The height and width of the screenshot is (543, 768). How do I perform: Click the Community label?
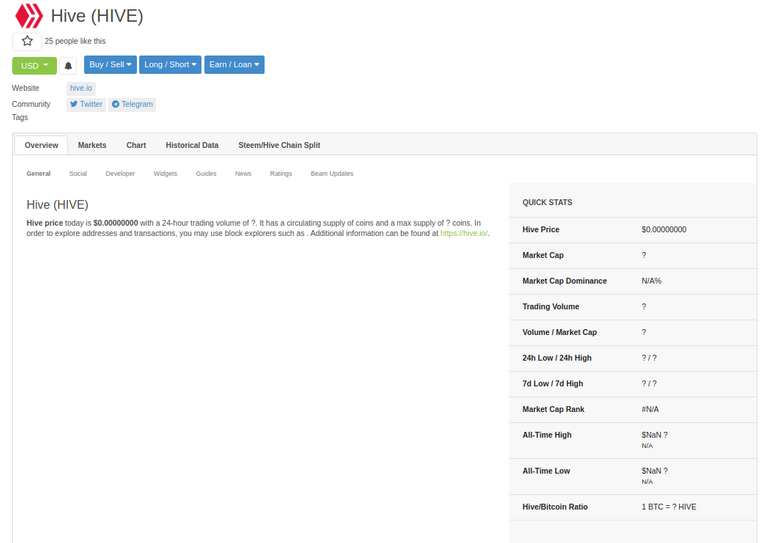tap(31, 104)
